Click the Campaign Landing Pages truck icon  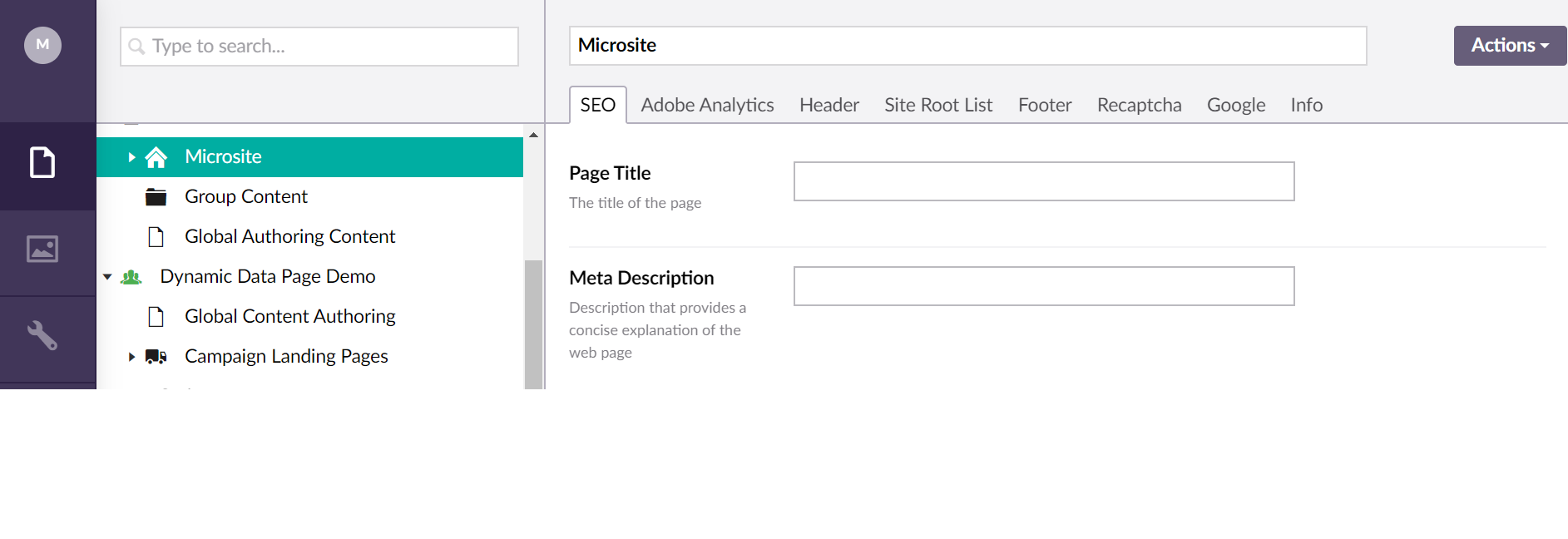[156, 357]
